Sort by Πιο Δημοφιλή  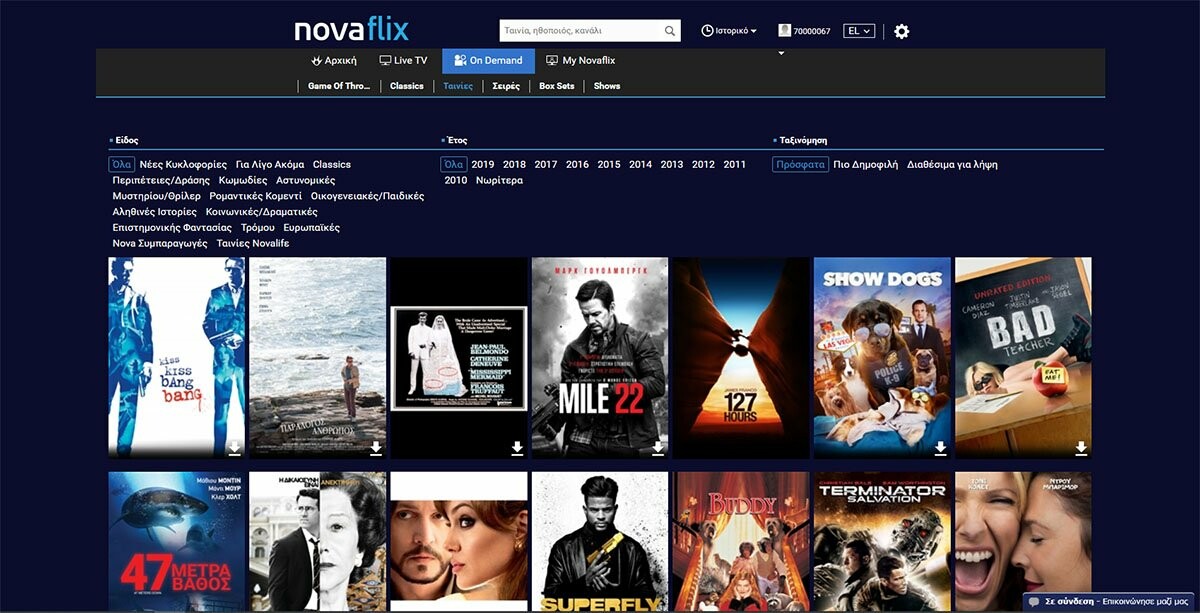pyautogui.click(x=866, y=164)
